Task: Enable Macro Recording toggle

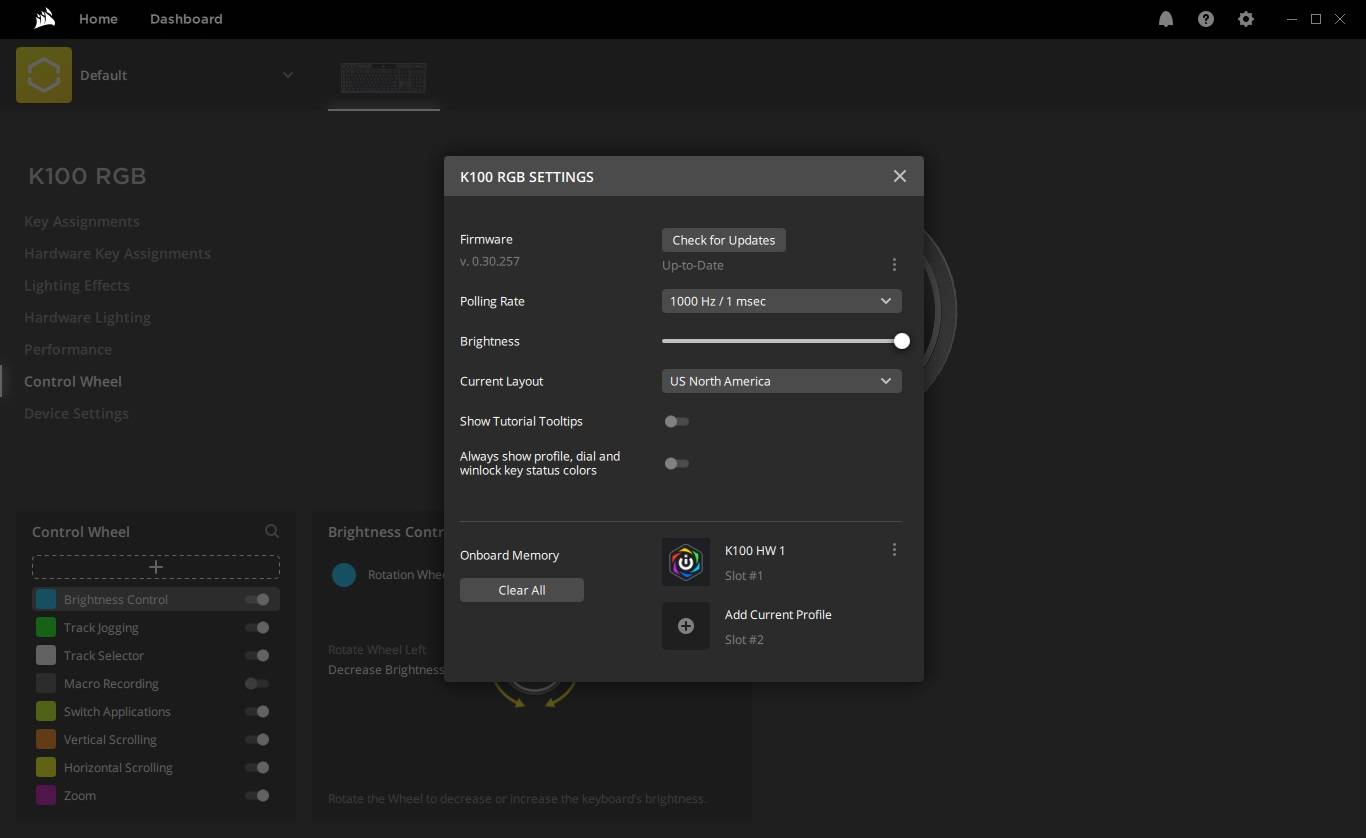Action: coord(257,684)
